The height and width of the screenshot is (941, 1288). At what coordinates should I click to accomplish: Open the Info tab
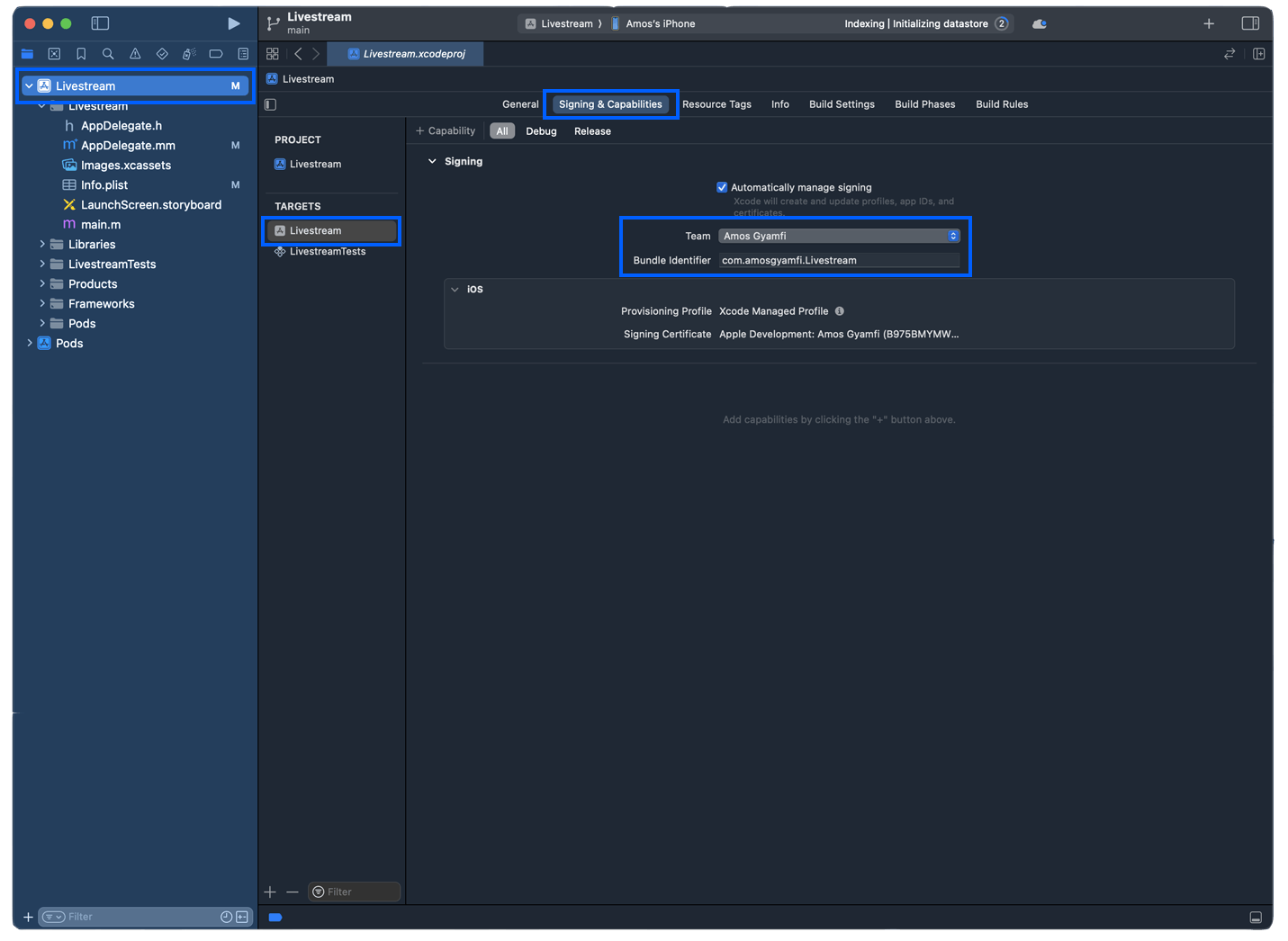click(x=780, y=104)
